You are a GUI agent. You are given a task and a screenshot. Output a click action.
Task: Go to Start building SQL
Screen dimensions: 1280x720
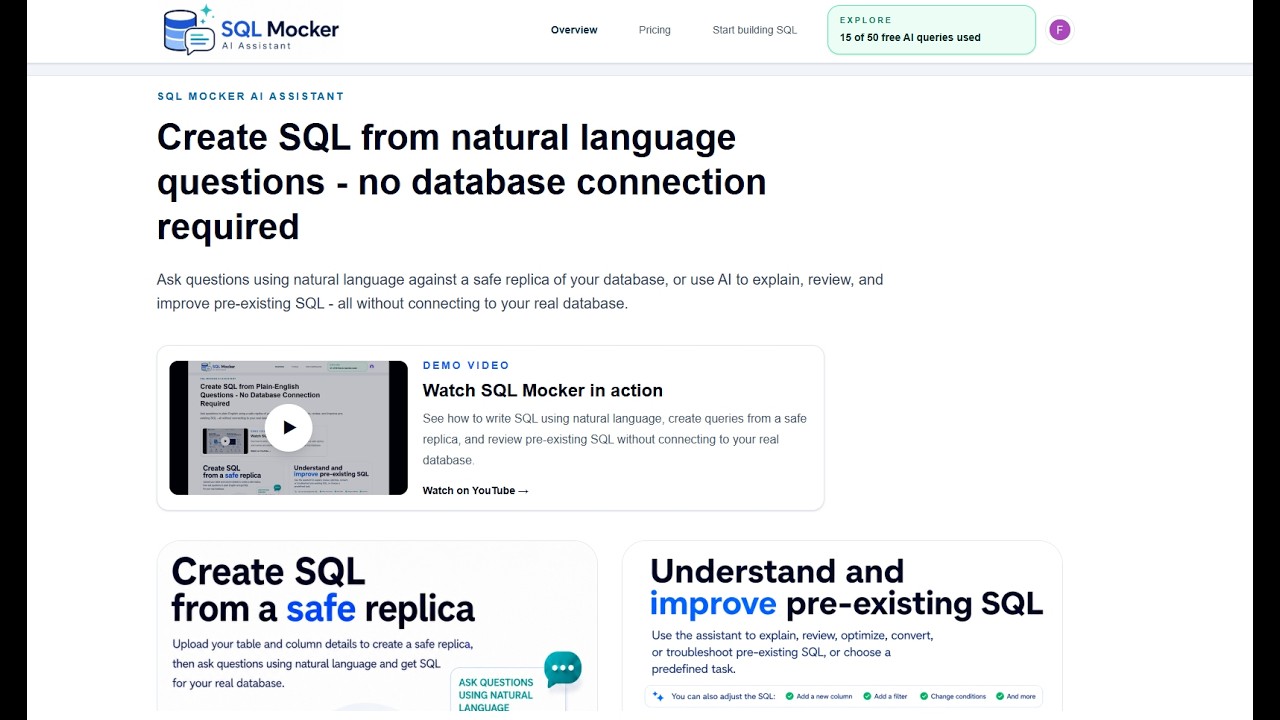point(755,30)
